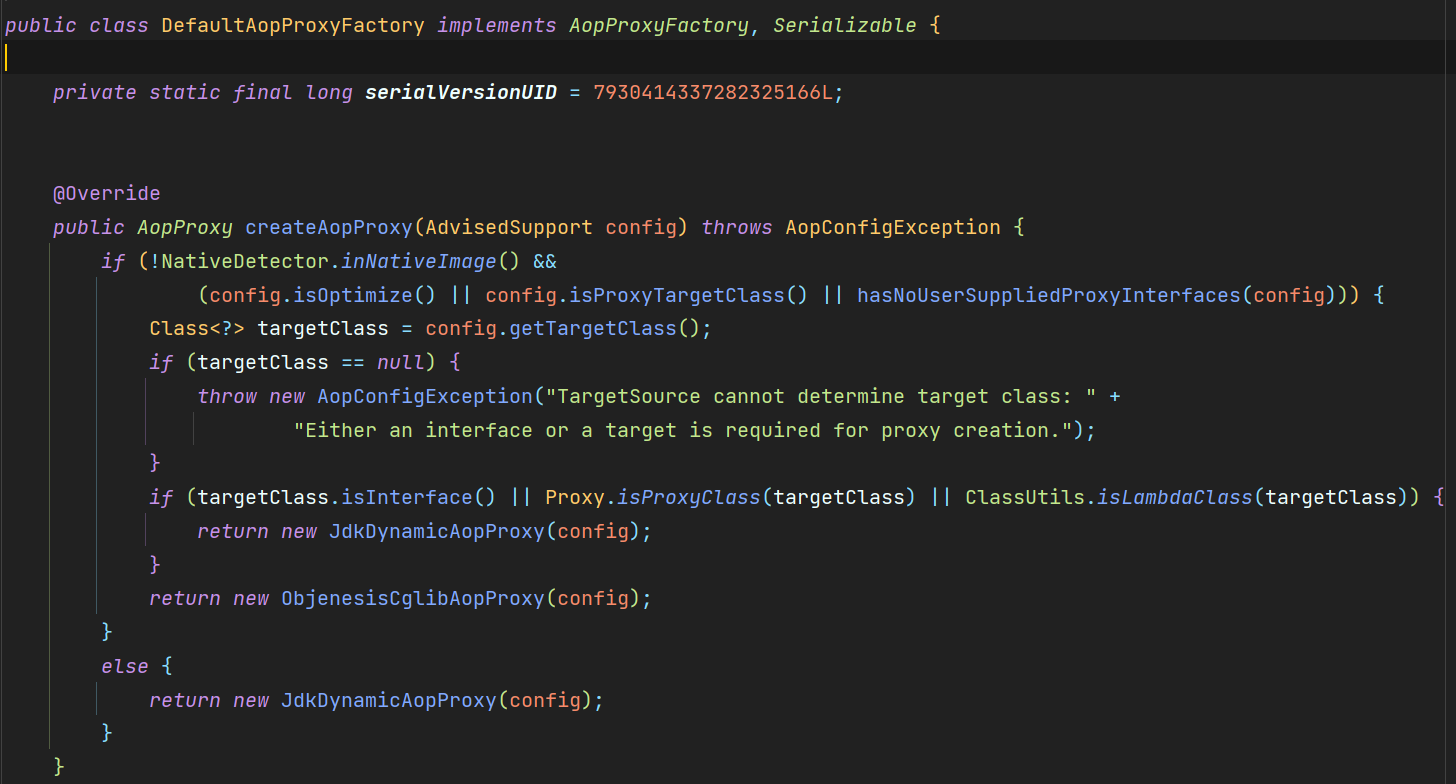Click the isLambdaClass method call
This screenshot has width=1456, height=784.
(1174, 497)
